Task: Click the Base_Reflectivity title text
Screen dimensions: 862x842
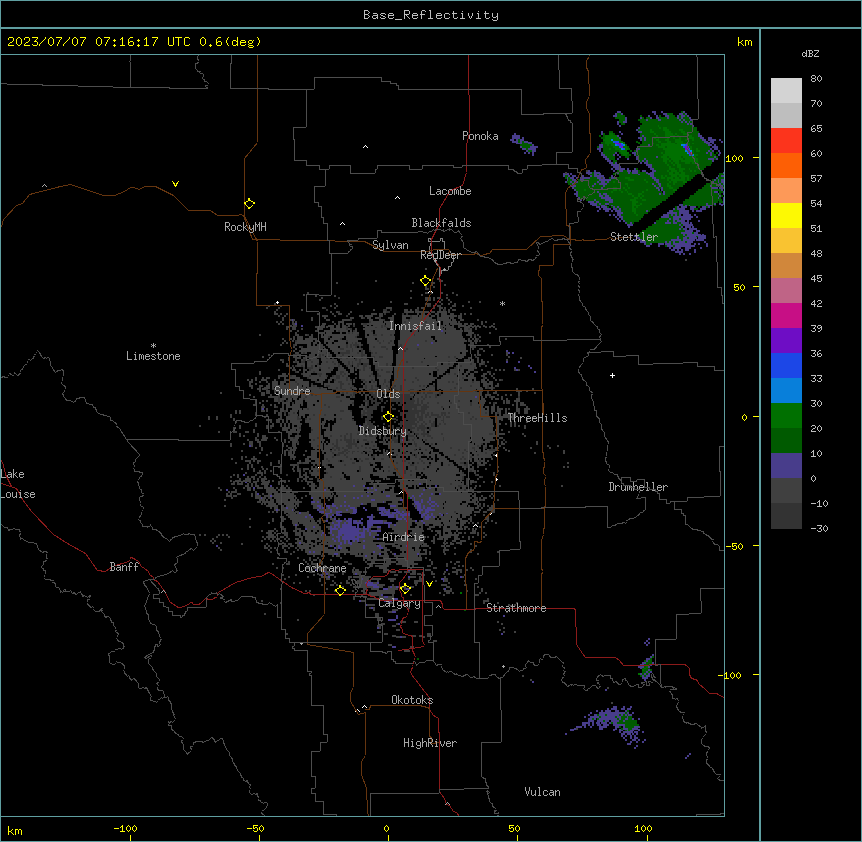Action: 430,15
